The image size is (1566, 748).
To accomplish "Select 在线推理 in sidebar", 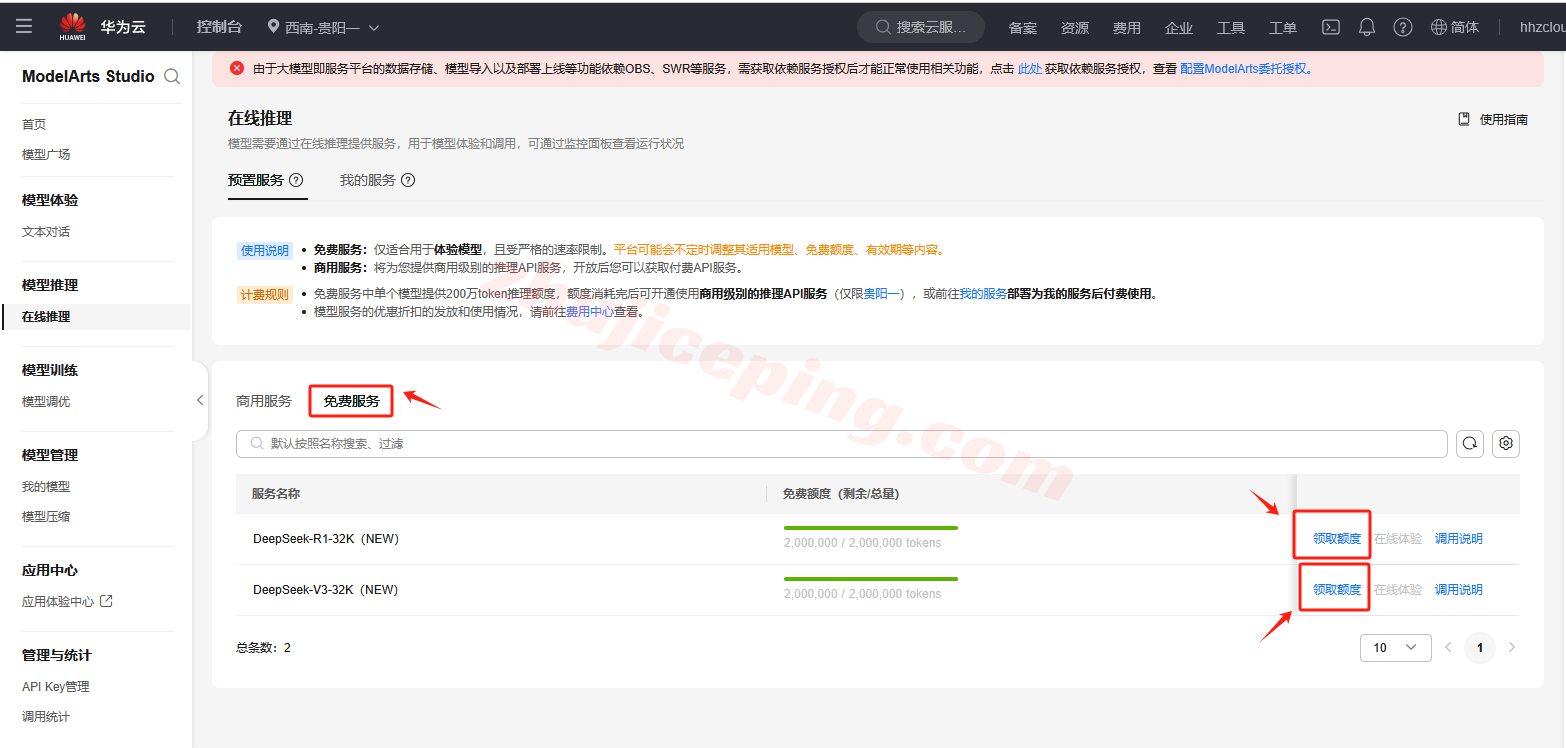I will coord(46,316).
